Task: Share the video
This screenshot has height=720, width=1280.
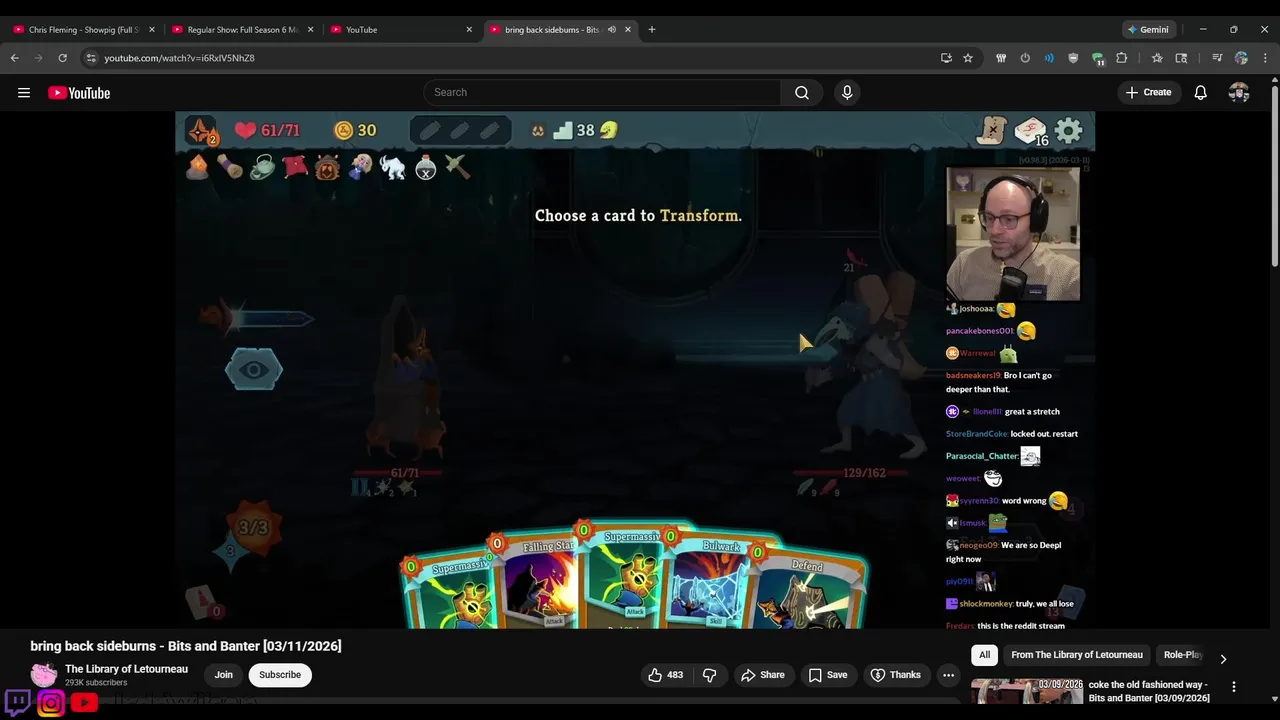Action: coord(763,675)
